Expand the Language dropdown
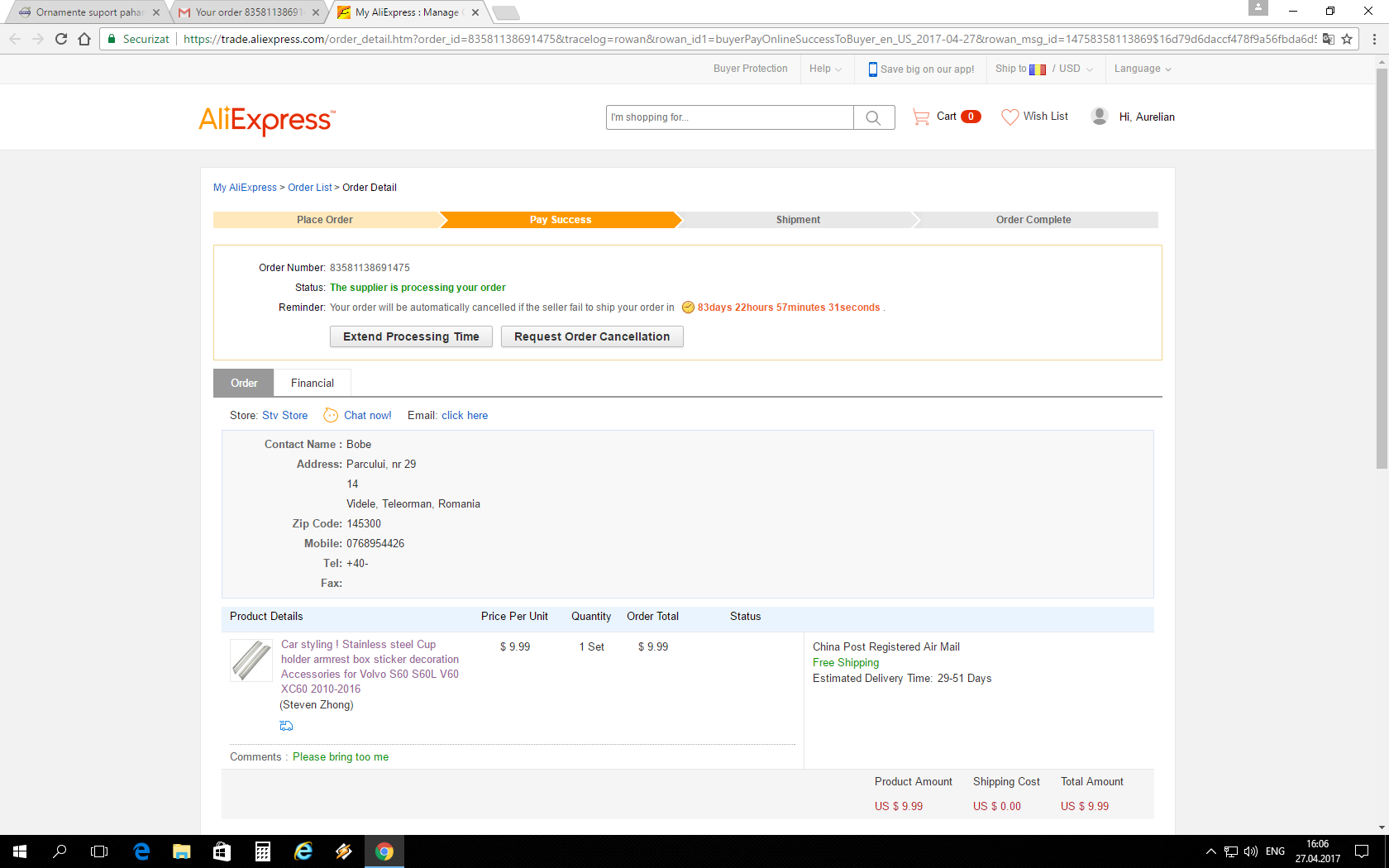This screenshot has width=1389, height=868. point(1143,69)
